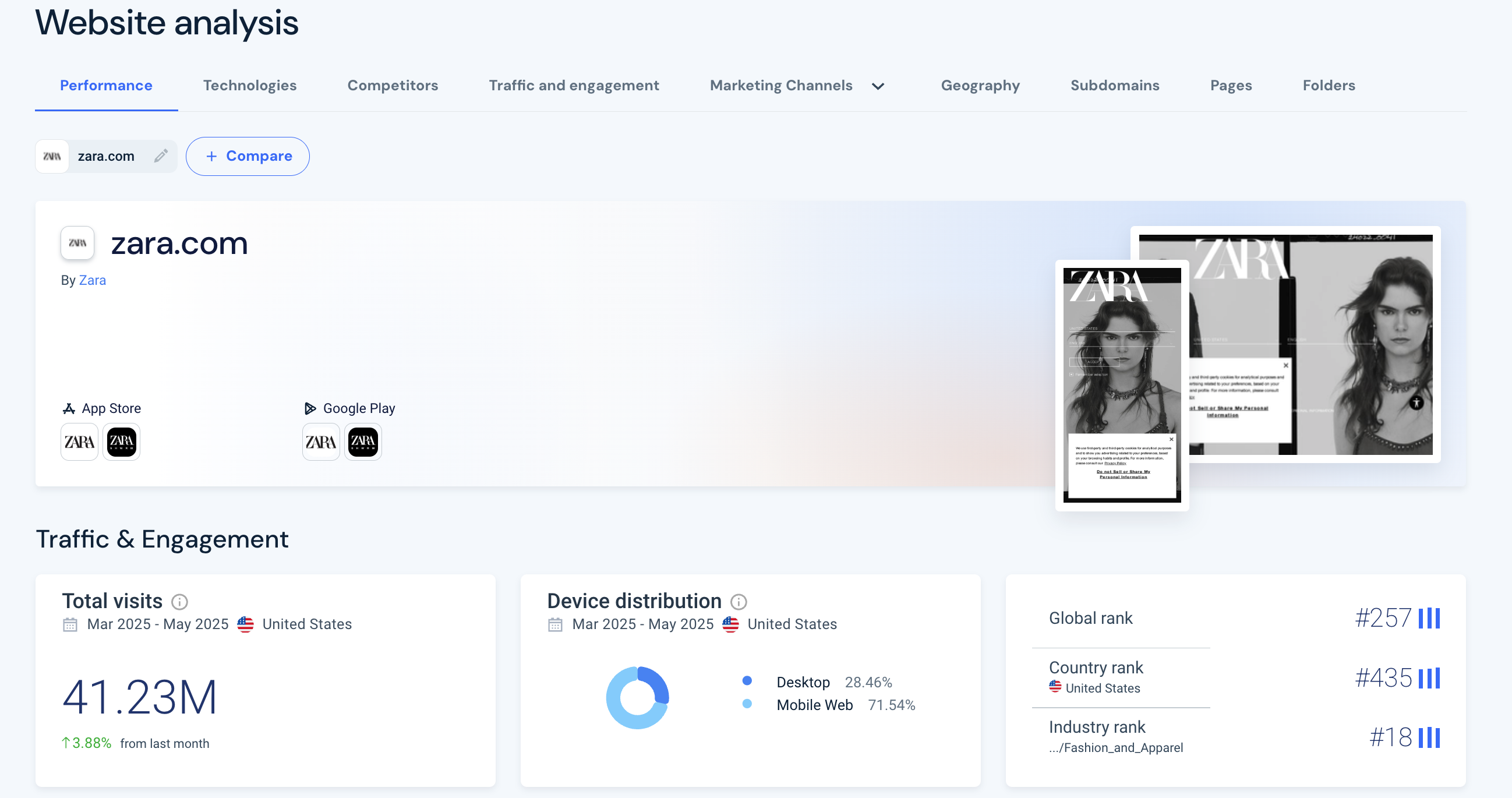Image resolution: width=1512 pixels, height=798 pixels.
Task: Click the App Store icon
Action: tap(69, 408)
